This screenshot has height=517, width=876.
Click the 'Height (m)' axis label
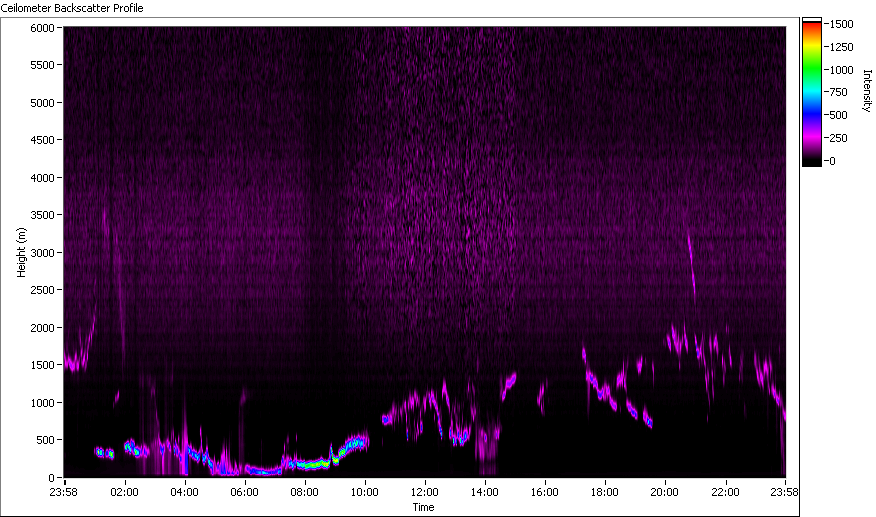point(21,252)
